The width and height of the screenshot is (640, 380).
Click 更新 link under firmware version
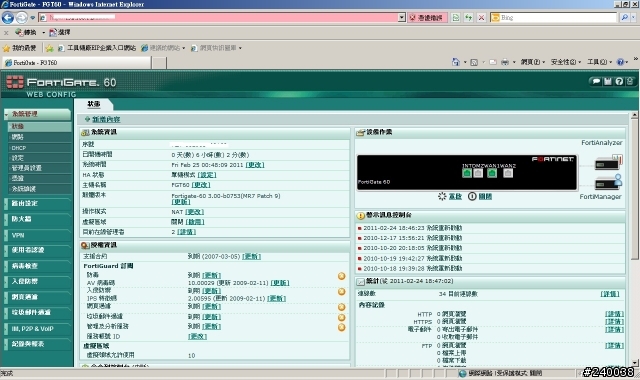click(x=181, y=202)
